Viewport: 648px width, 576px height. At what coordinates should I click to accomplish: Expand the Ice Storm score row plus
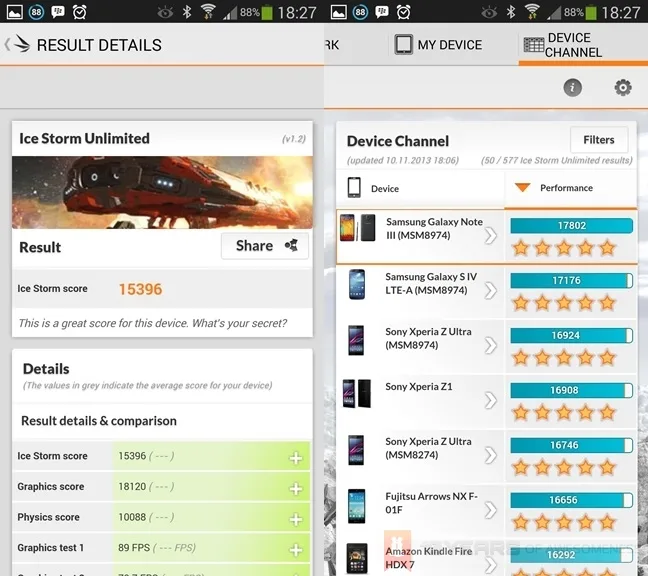pyautogui.click(x=295, y=458)
